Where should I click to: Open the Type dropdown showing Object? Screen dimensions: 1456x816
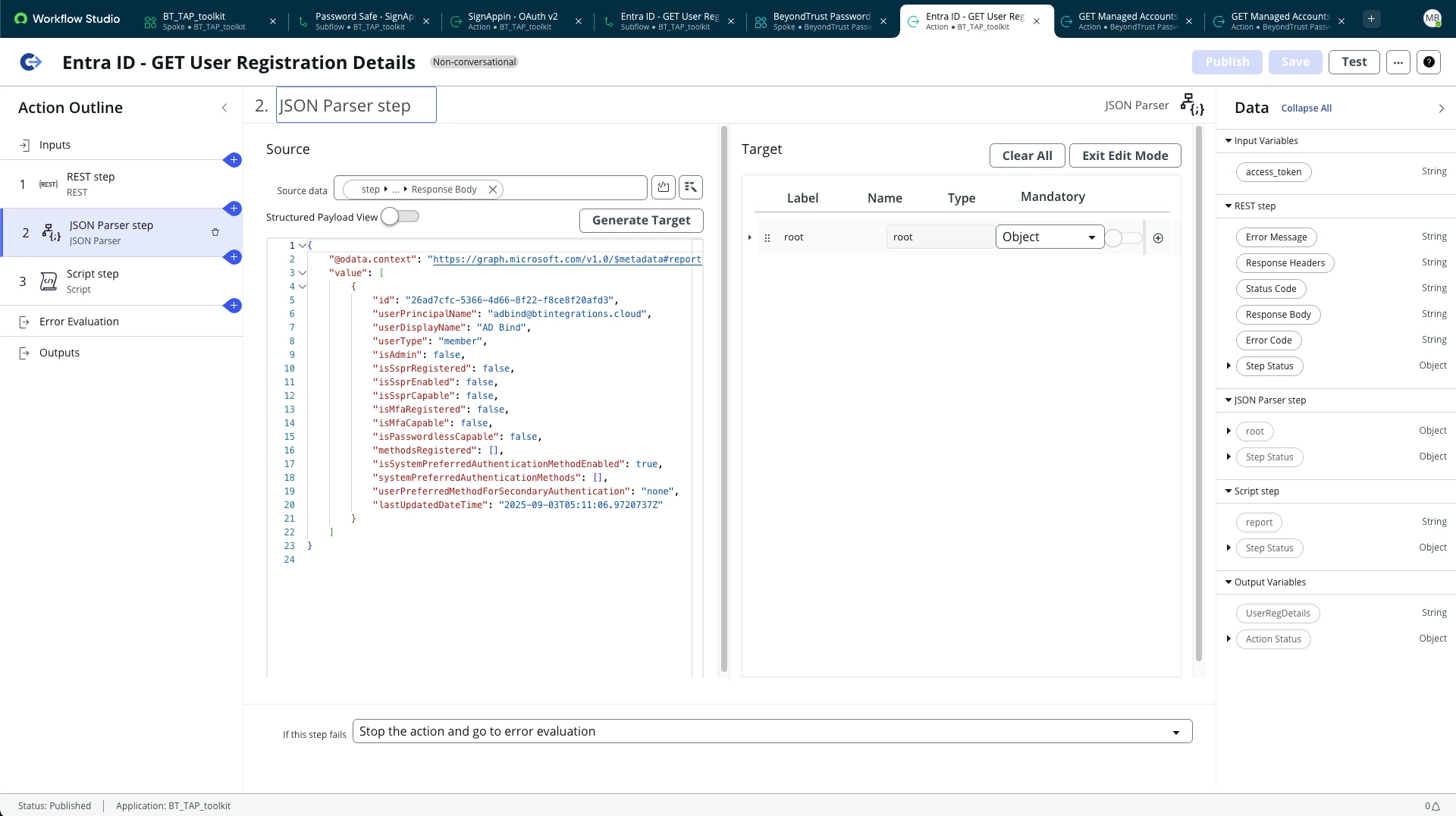click(1050, 237)
